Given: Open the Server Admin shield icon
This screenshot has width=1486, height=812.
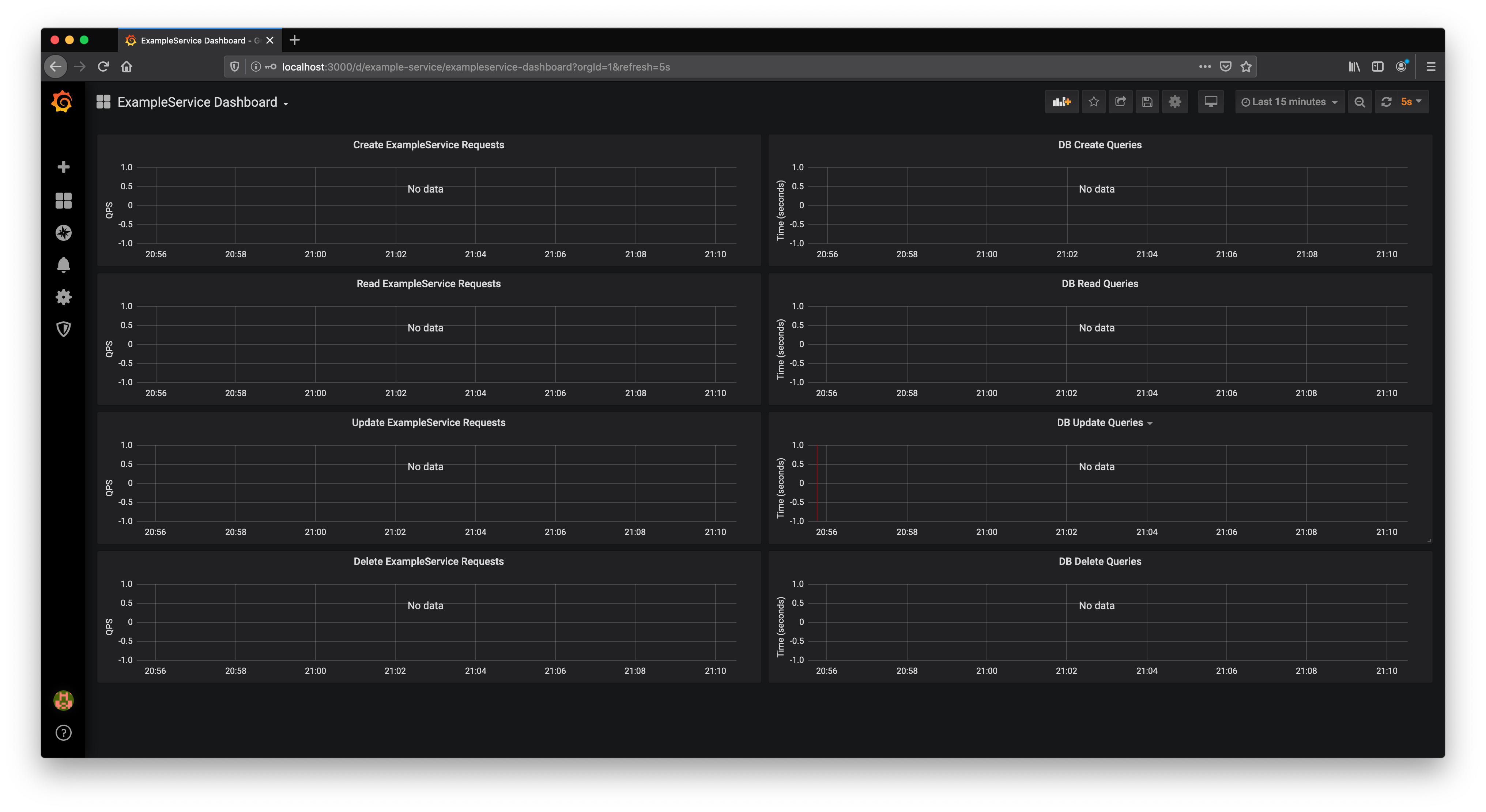Looking at the screenshot, I should pyautogui.click(x=64, y=329).
